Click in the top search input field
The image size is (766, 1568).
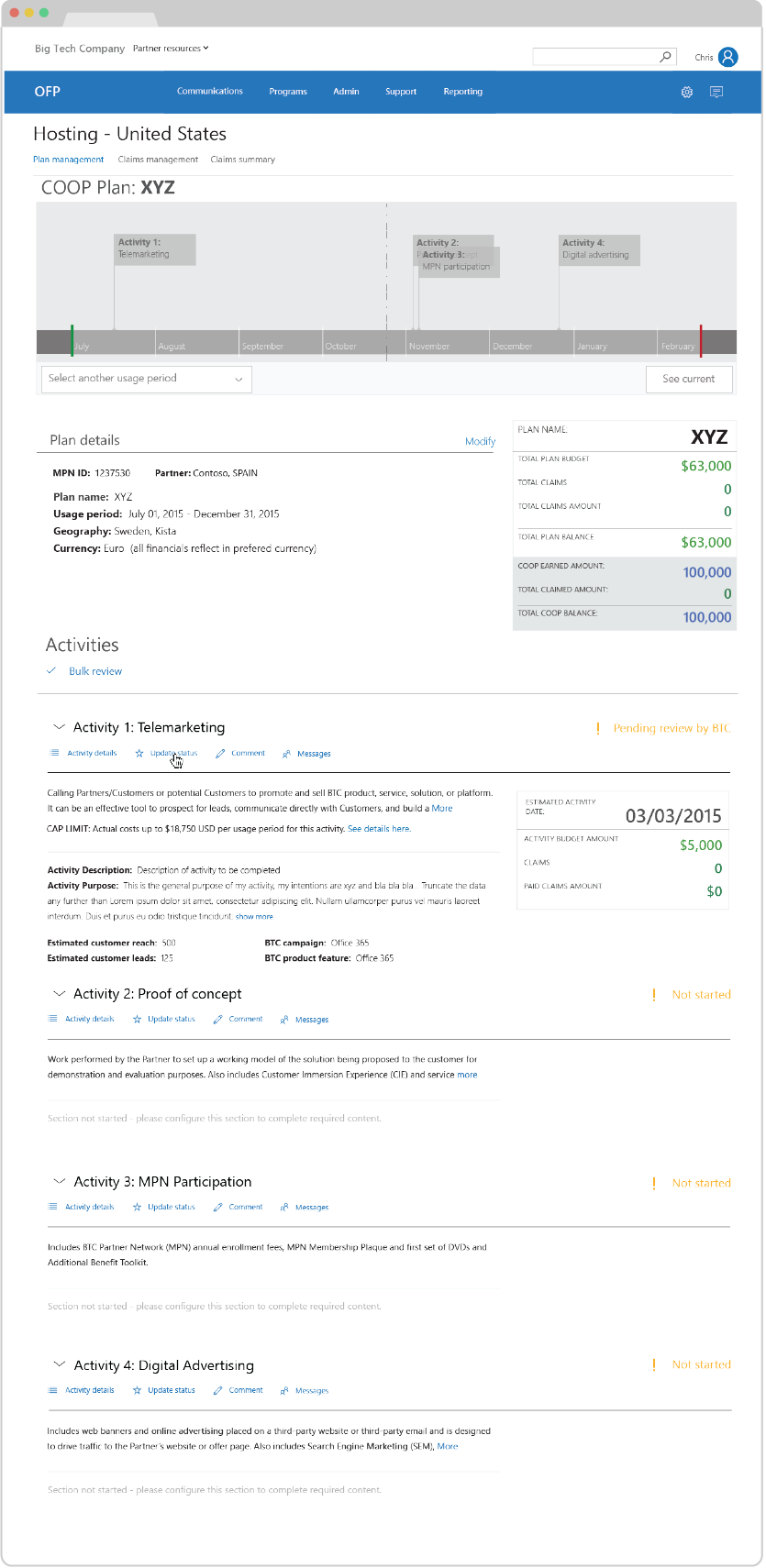tap(596, 57)
